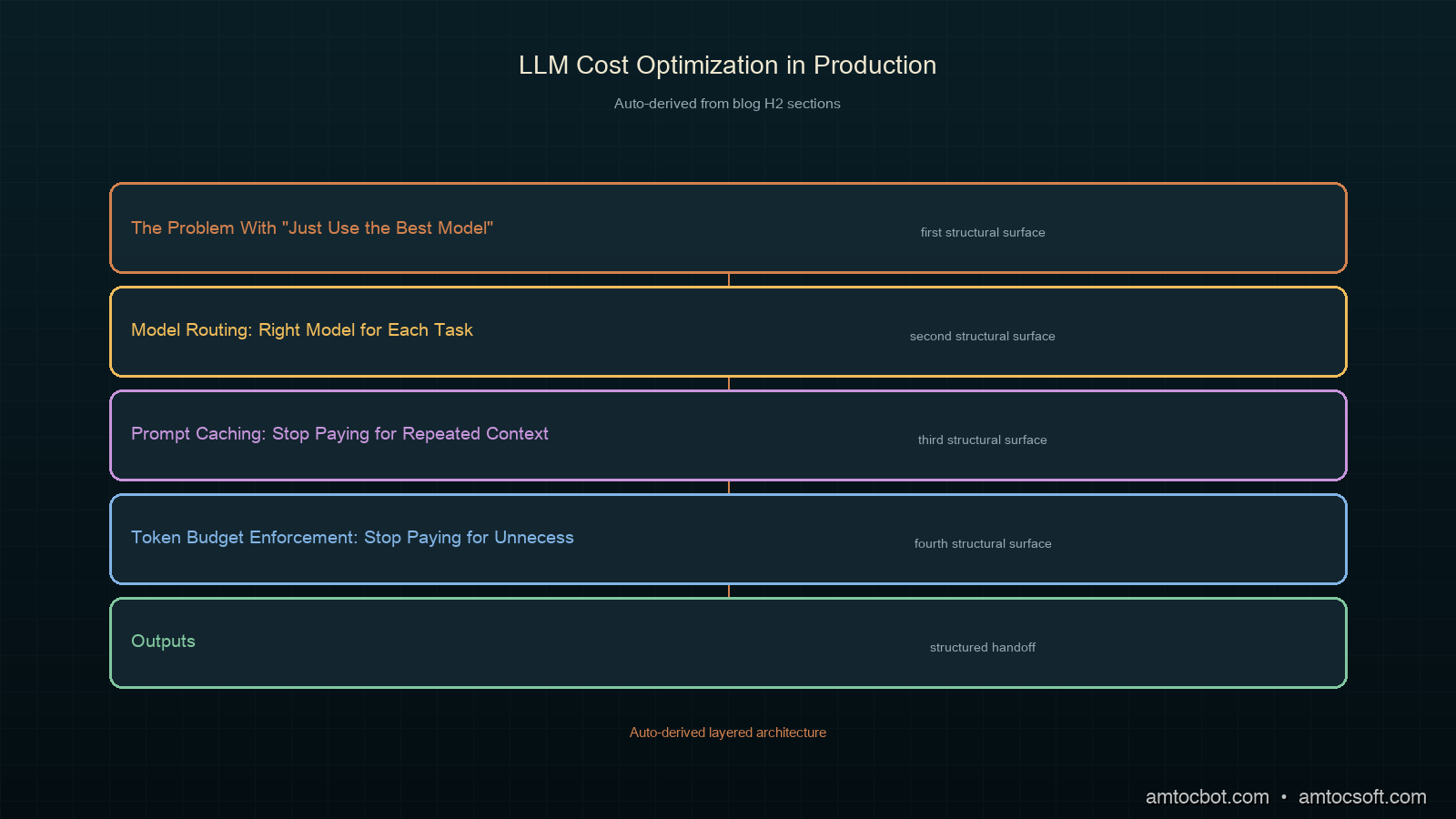
Task: Select the second structural surface label
Action: coord(983,337)
